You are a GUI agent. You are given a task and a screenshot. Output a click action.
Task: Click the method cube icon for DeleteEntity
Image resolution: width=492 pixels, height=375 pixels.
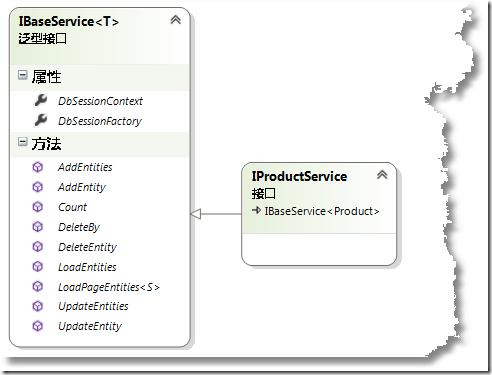38,247
